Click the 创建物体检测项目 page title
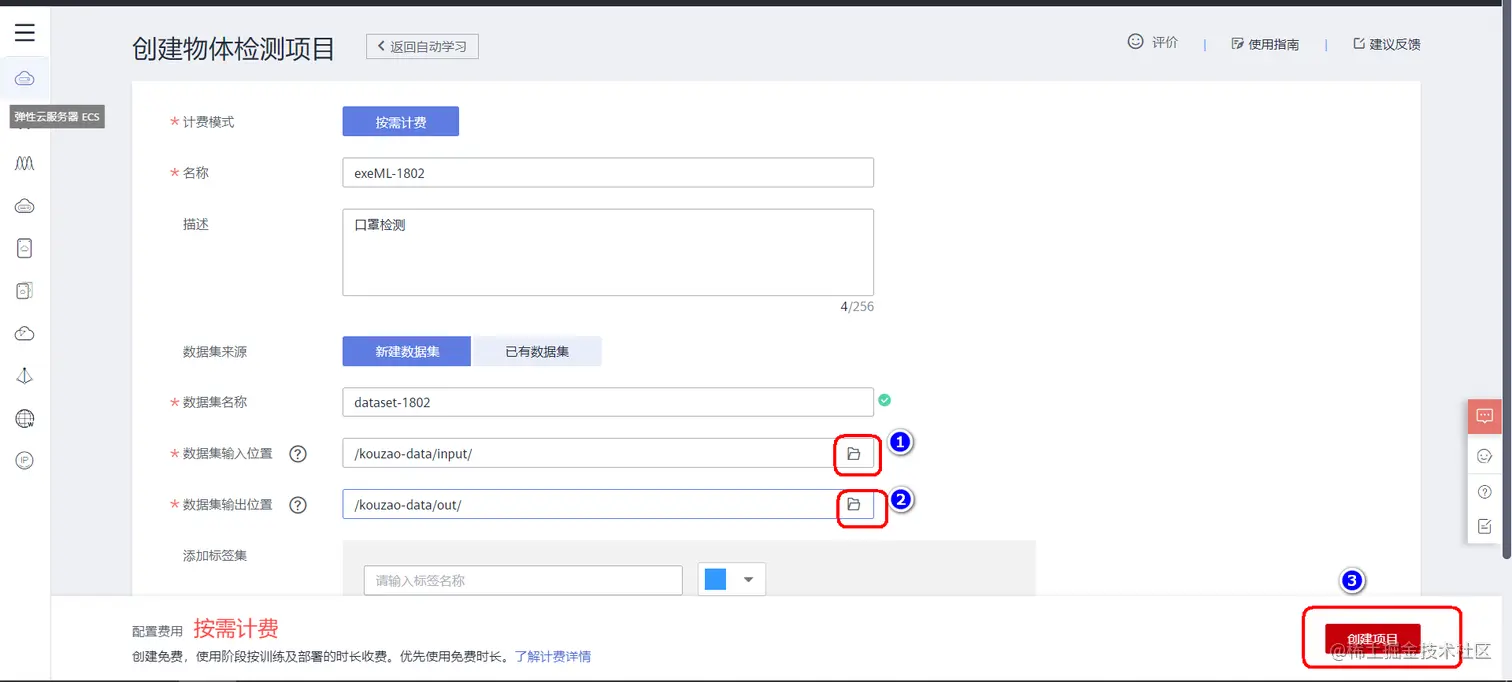1512x682 pixels. (234, 49)
